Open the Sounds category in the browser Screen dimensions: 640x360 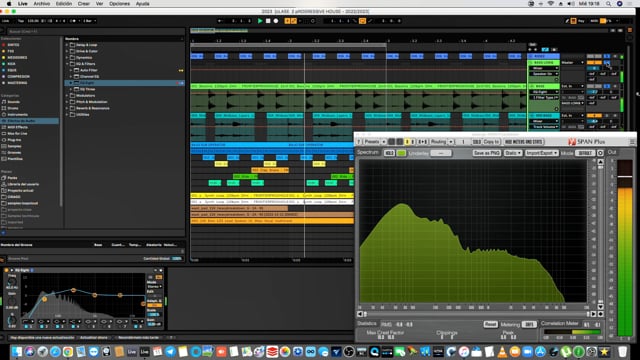[x=13, y=102]
